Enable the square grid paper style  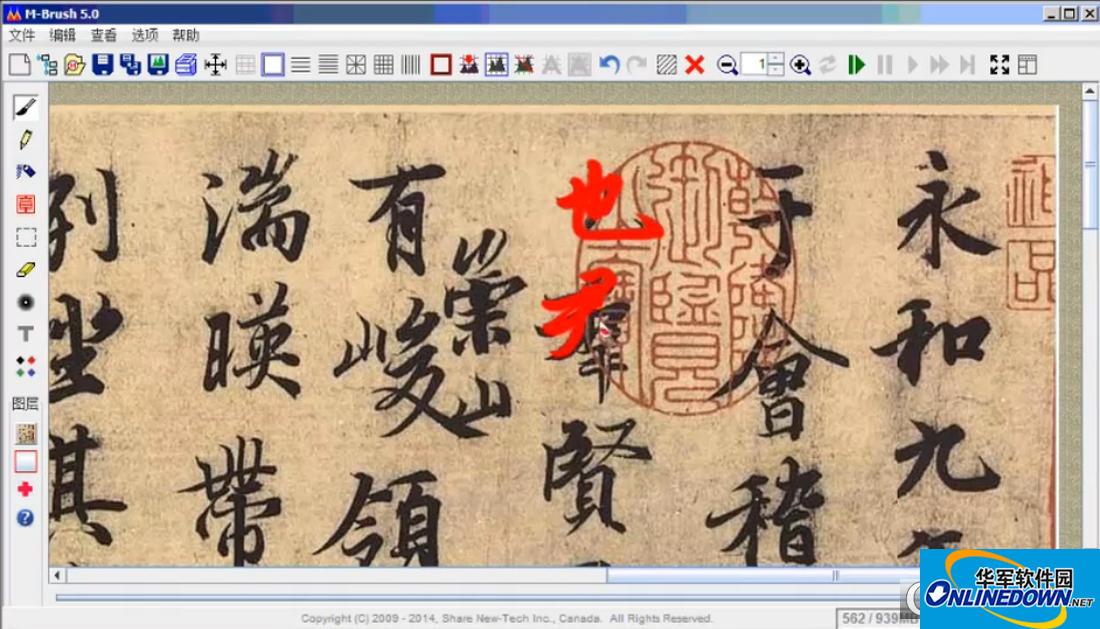[384, 65]
